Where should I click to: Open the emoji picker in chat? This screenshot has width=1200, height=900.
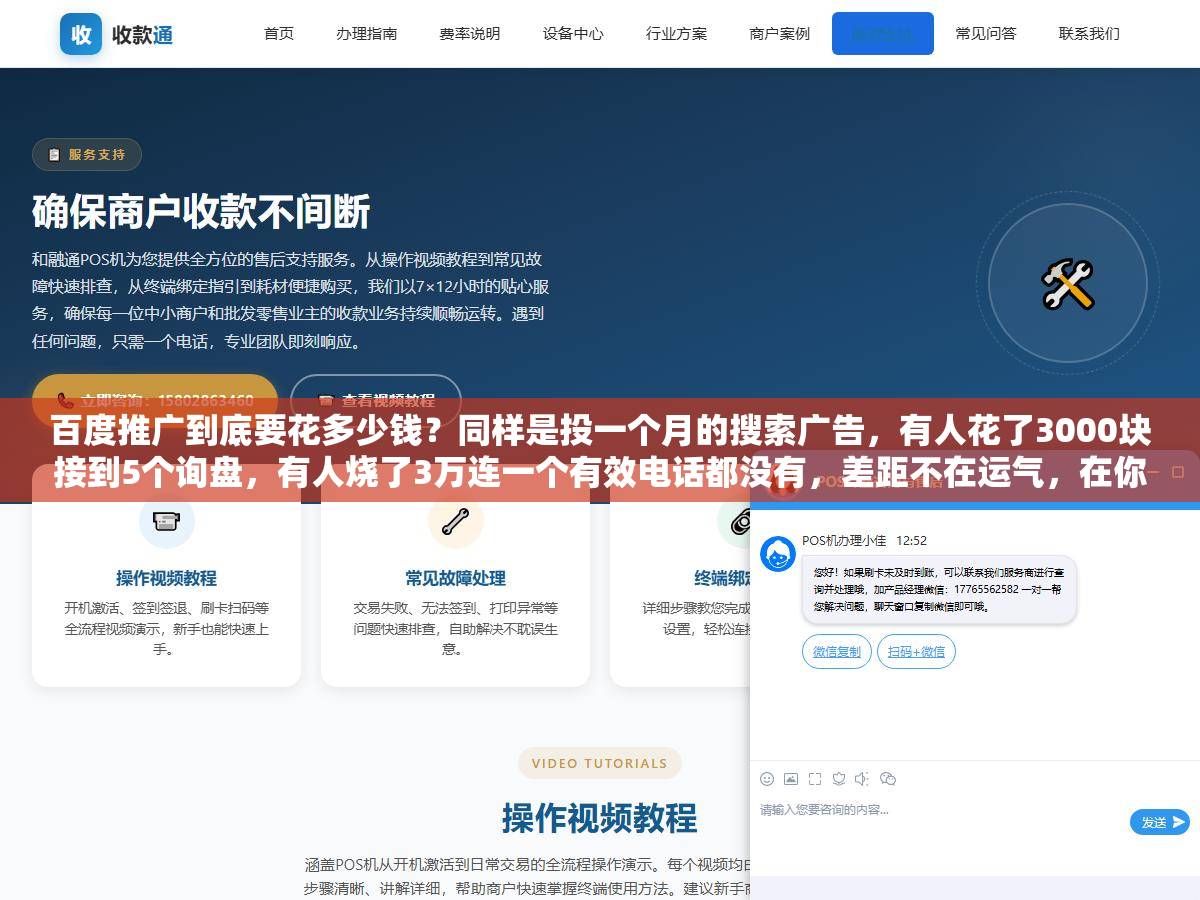click(767, 779)
